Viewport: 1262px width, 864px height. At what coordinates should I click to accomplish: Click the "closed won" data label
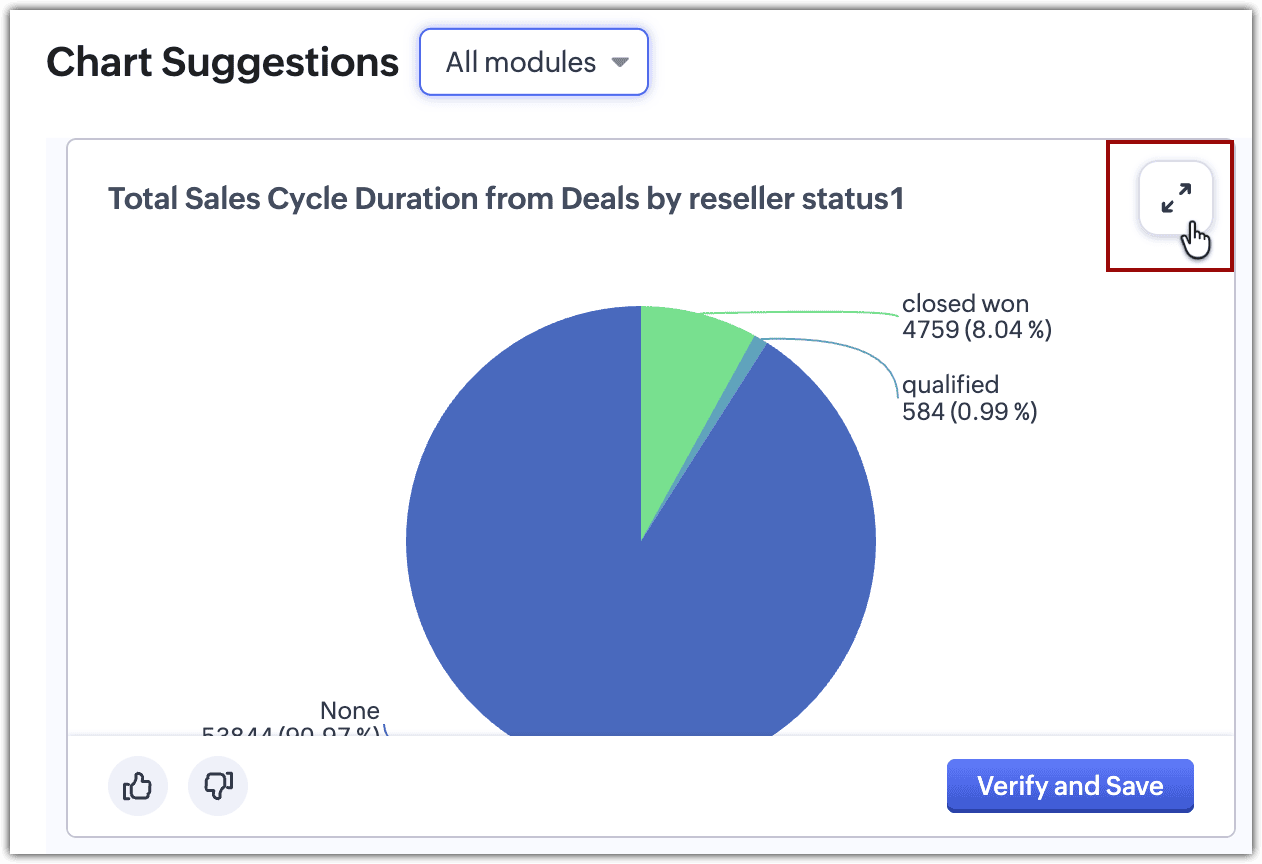pos(965,304)
